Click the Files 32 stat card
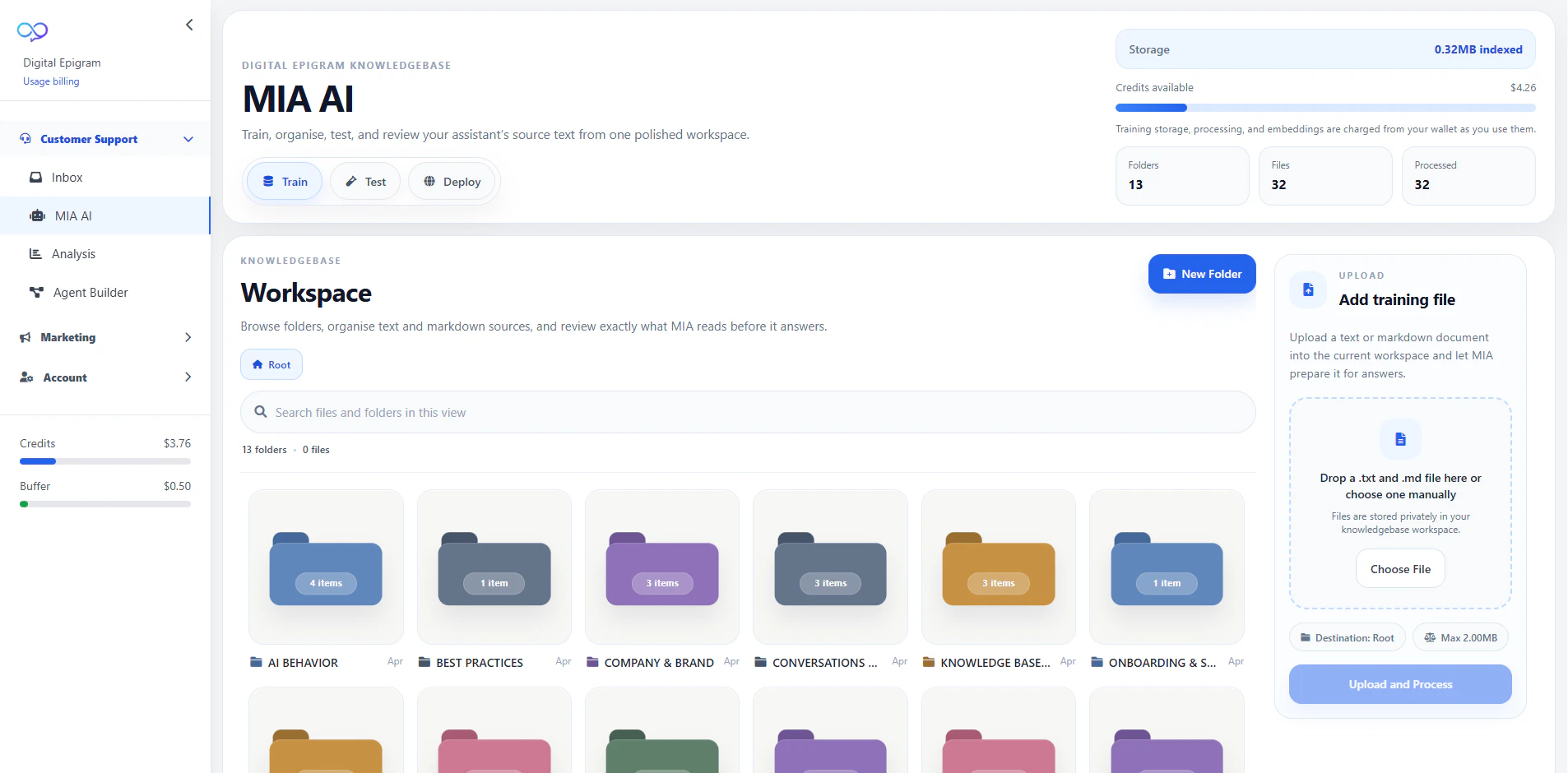This screenshot has height=773, width=1568. (1325, 176)
